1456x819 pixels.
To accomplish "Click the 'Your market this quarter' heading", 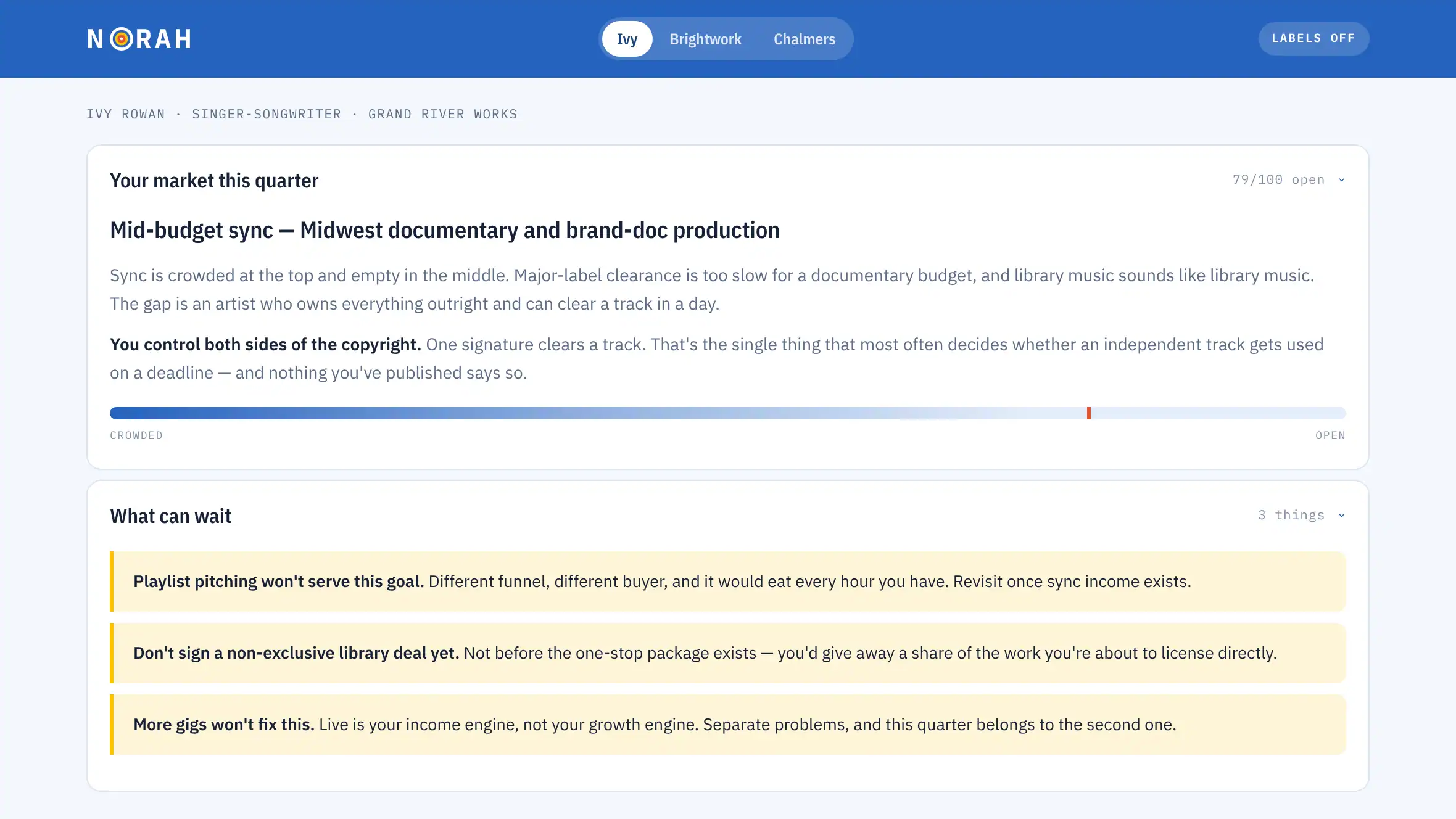I will [x=214, y=181].
